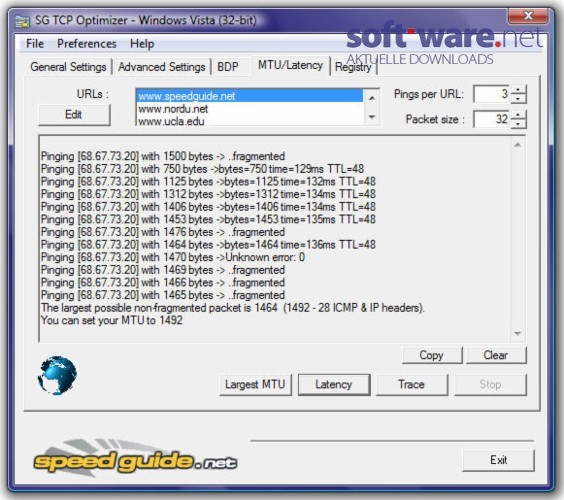Click the largest non-fragmented packet line
This screenshot has width=564, height=500.
[233, 308]
